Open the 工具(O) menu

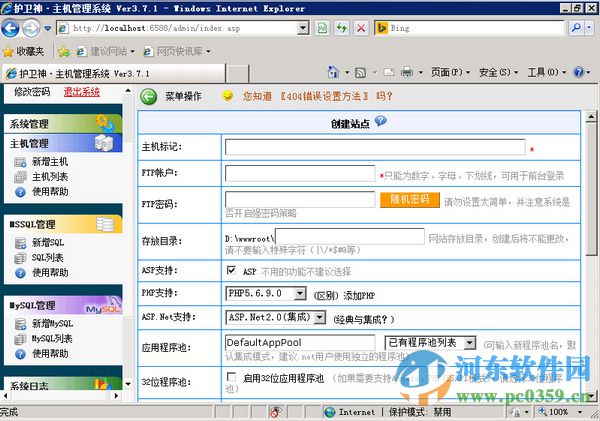[546, 72]
